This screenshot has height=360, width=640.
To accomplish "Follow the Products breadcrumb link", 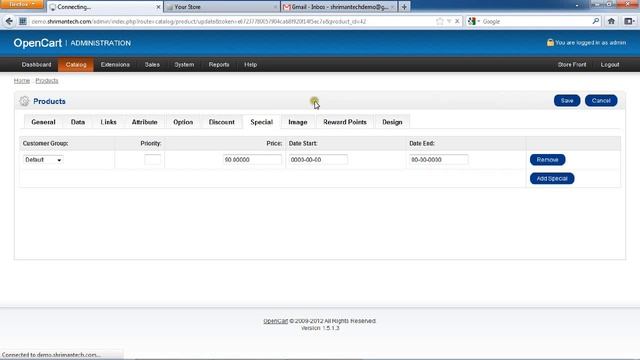I will pos(47,81).
